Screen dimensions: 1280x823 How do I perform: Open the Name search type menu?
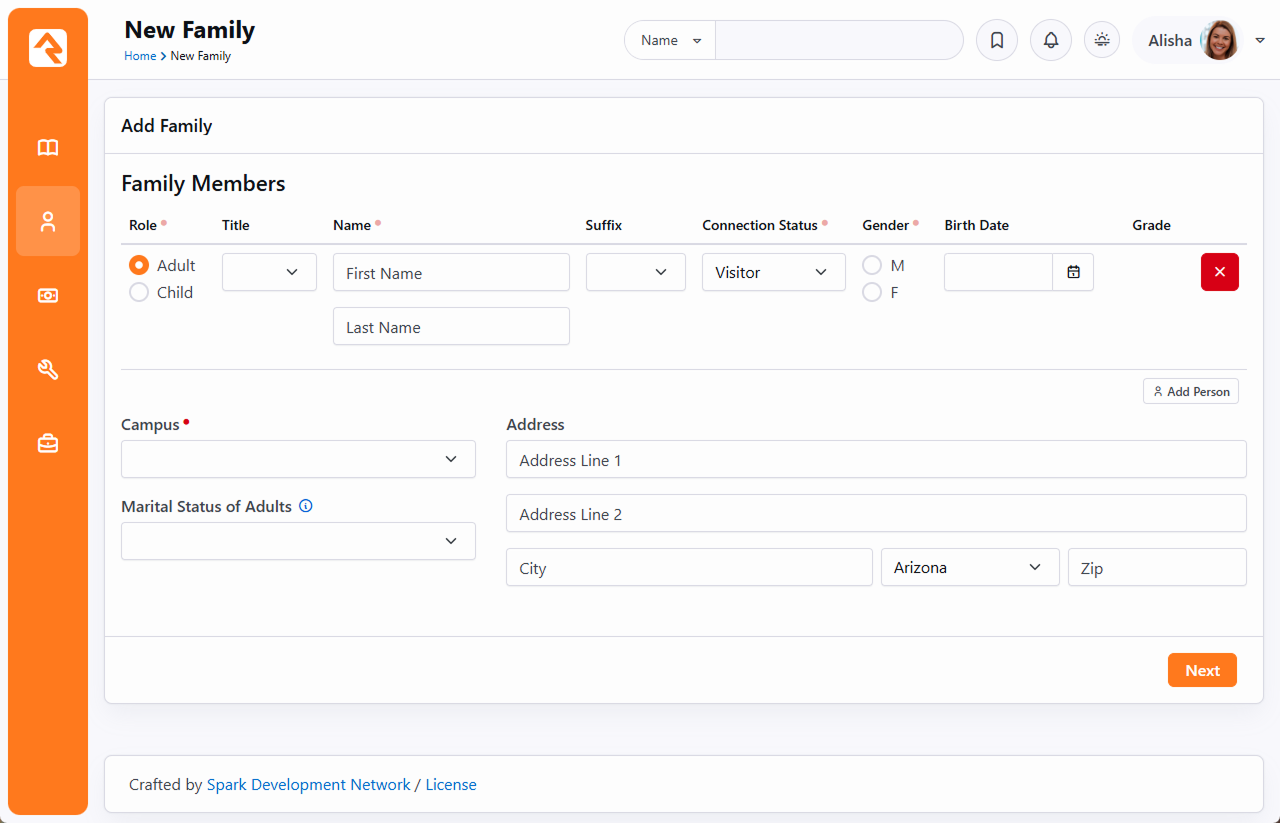[670, 41]
